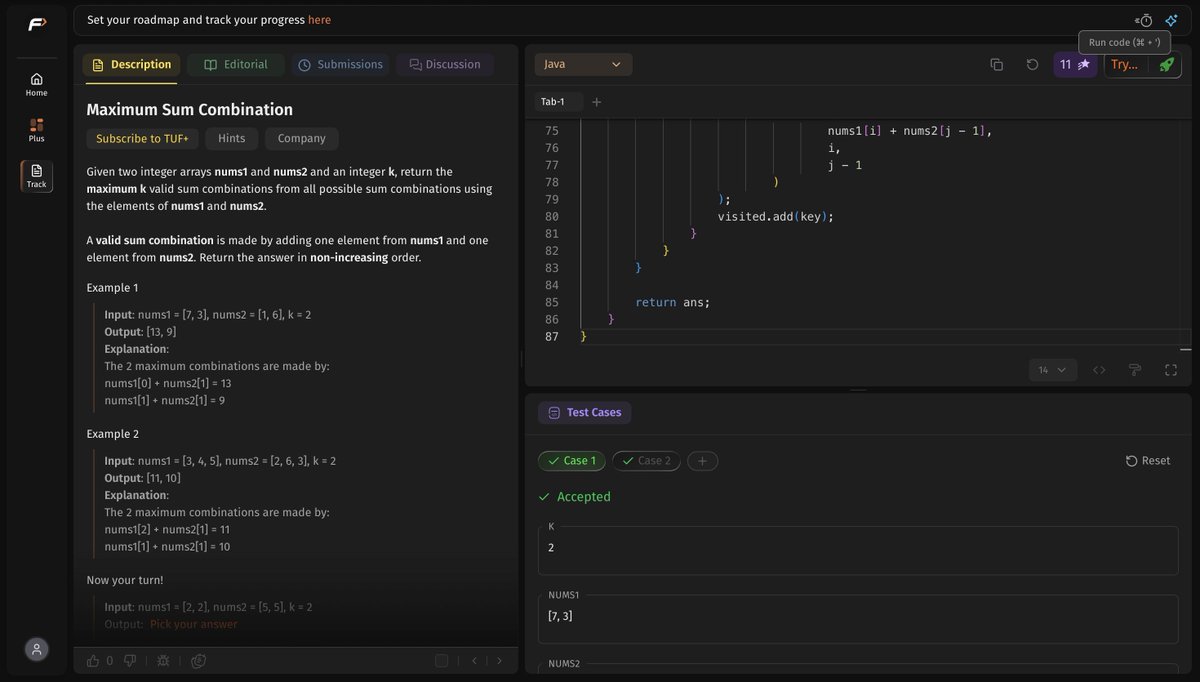Open the font size 14 dropdown
The image size is (1200, 682).
[1053, 370]
